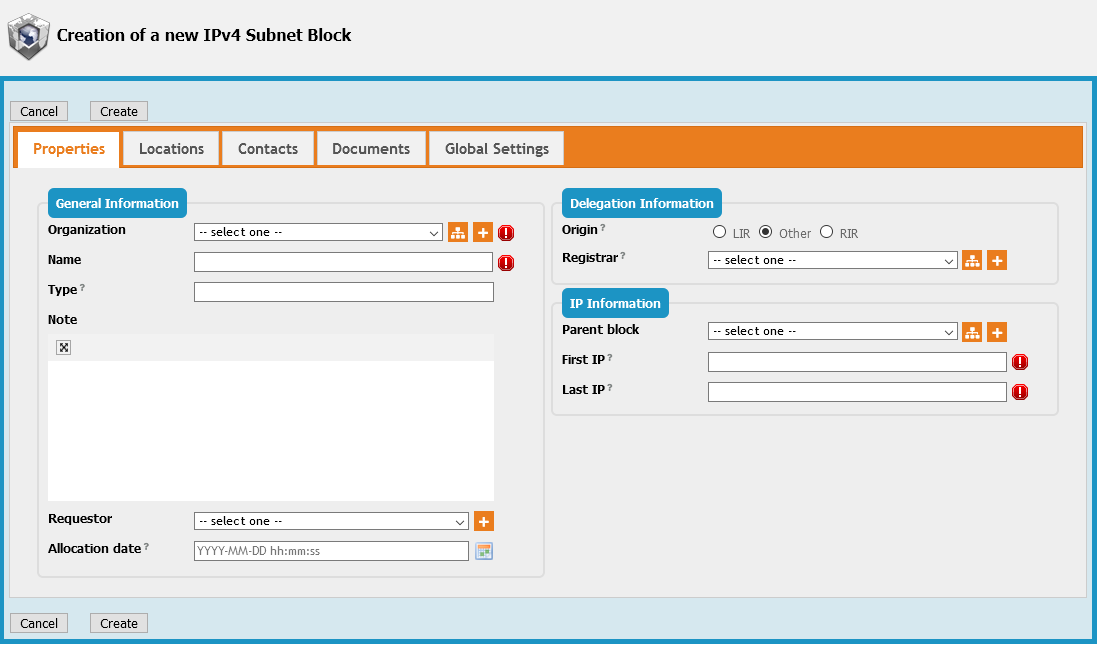
Task: Click the top Create button
Action: (119, 111)
